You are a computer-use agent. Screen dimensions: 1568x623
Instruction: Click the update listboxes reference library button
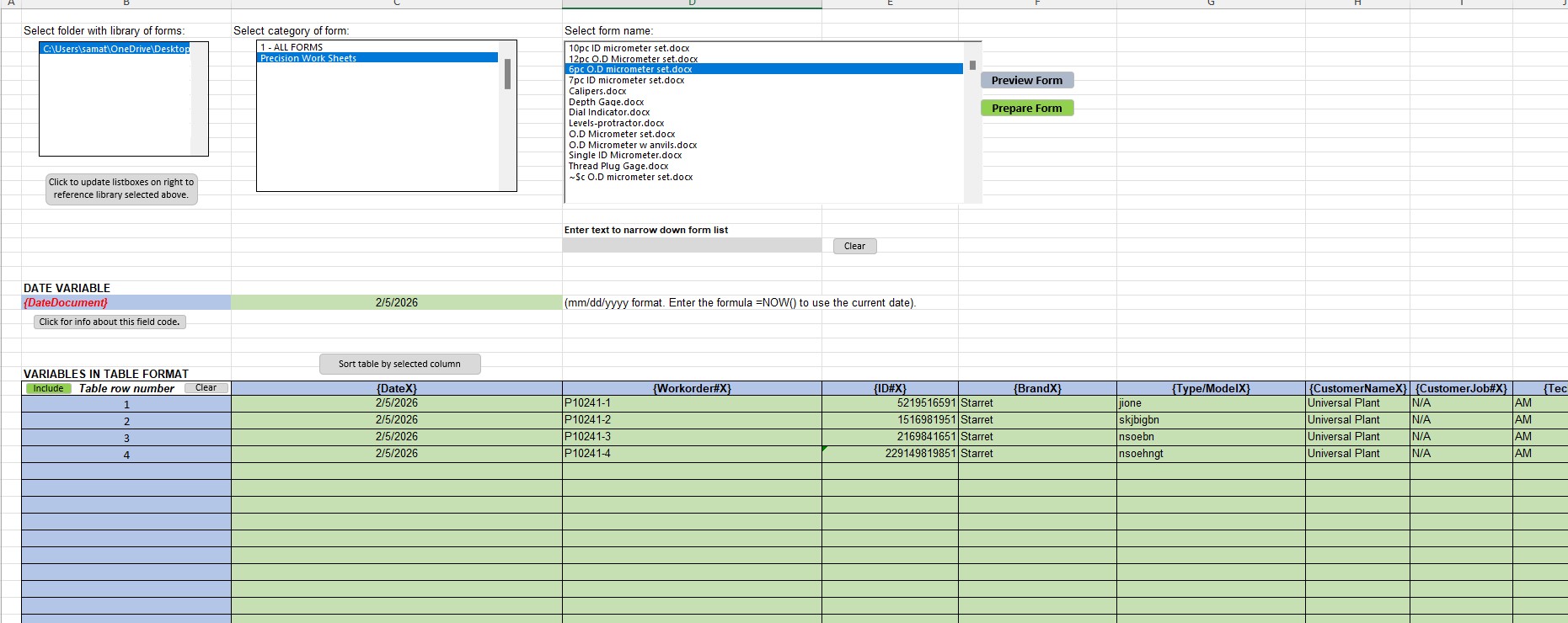[121, 189]
